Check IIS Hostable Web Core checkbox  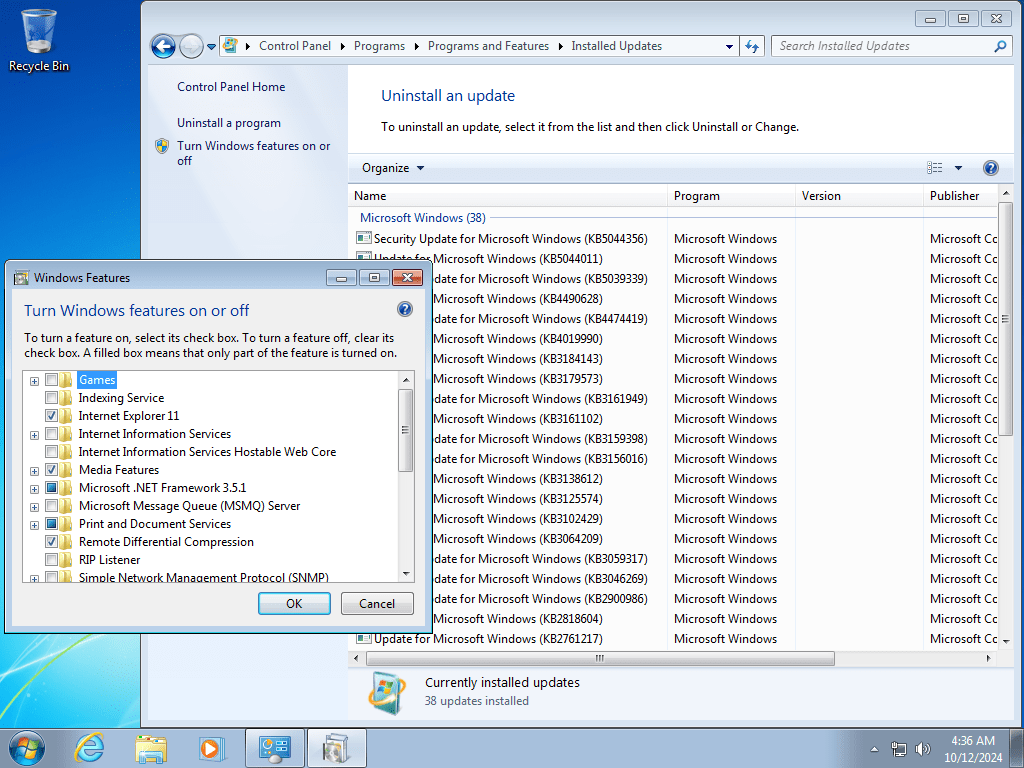51,451
